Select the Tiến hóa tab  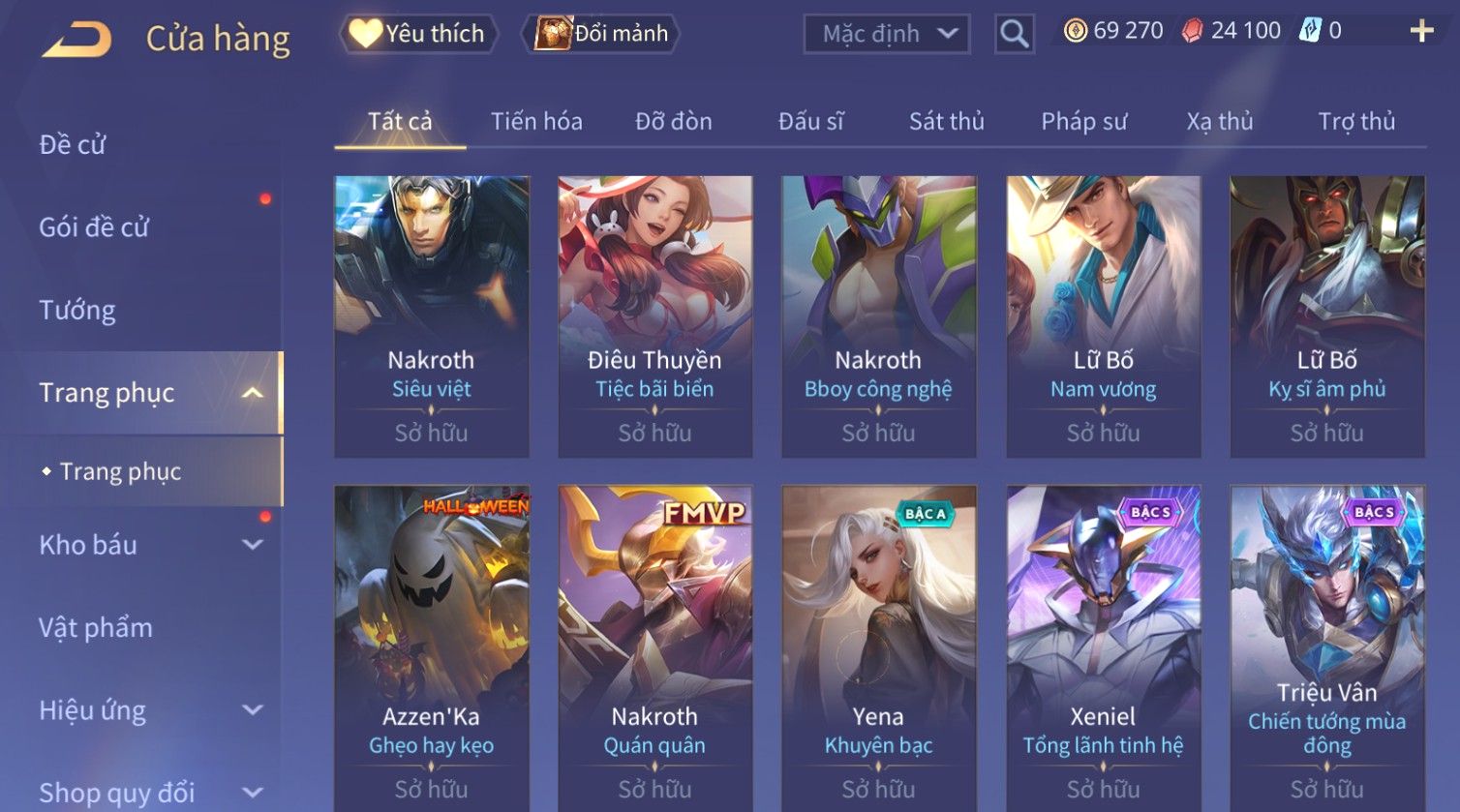[x=536, y=122]
